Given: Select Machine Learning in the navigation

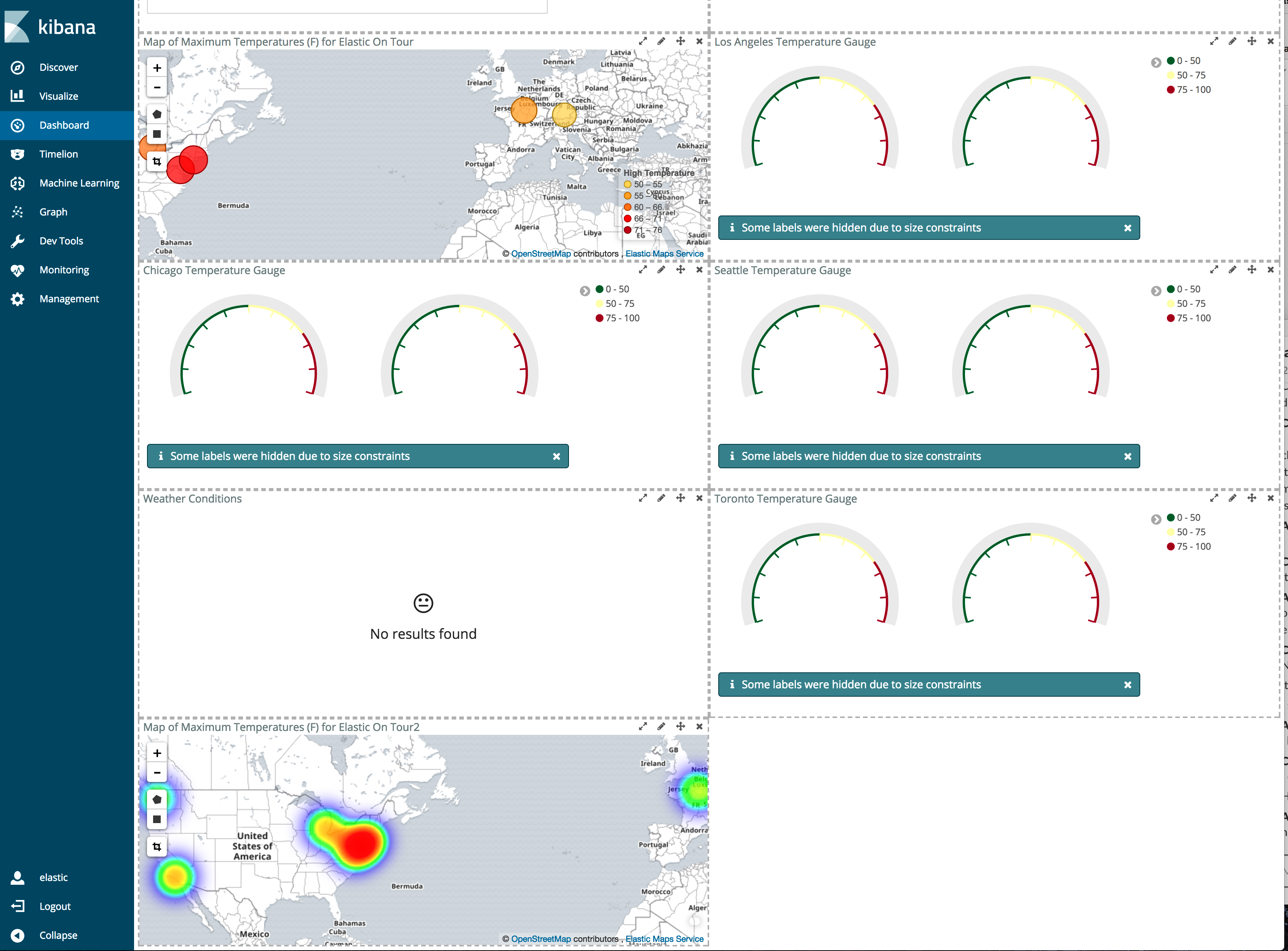Looking at the screenshot, I should tap(79, 182).
